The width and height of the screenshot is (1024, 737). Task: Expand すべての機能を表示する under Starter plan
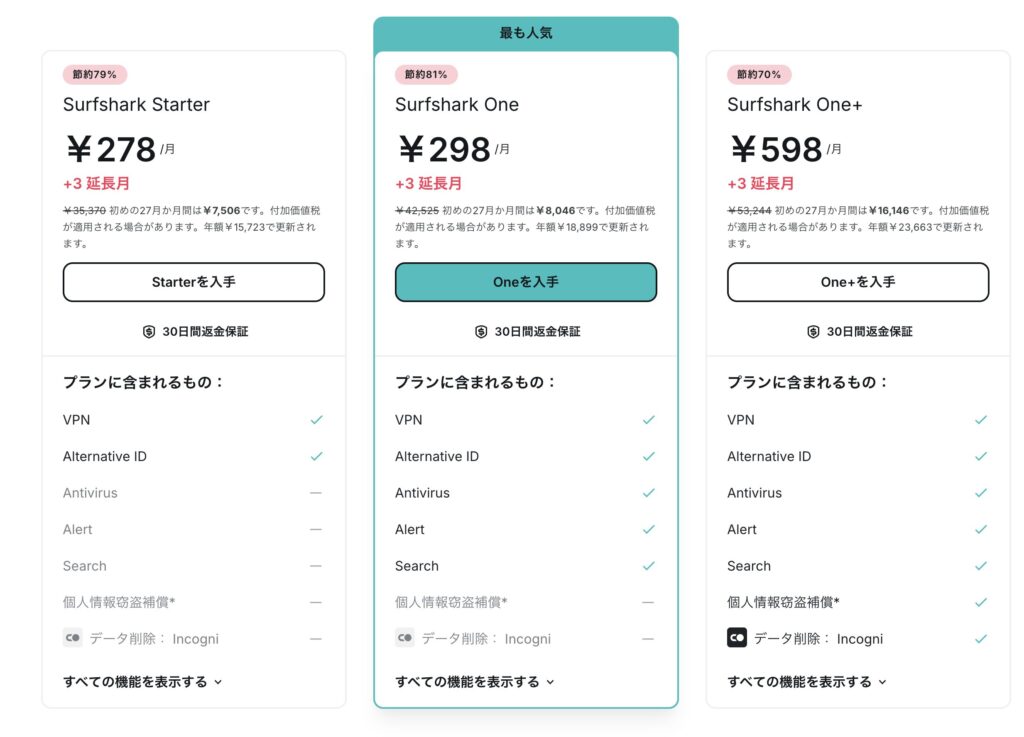coord(139,681)
